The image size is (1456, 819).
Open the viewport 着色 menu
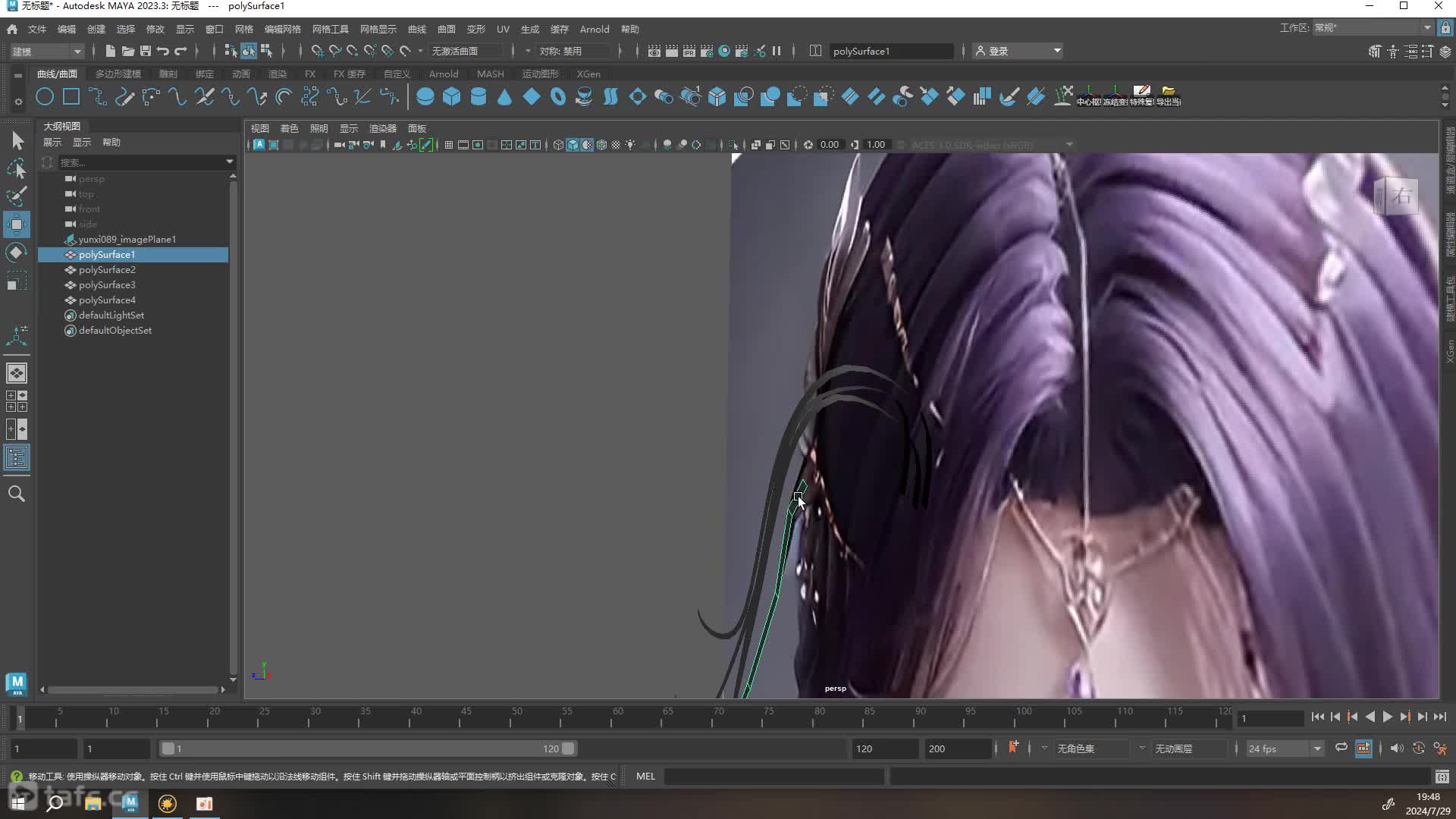(289, 128)
